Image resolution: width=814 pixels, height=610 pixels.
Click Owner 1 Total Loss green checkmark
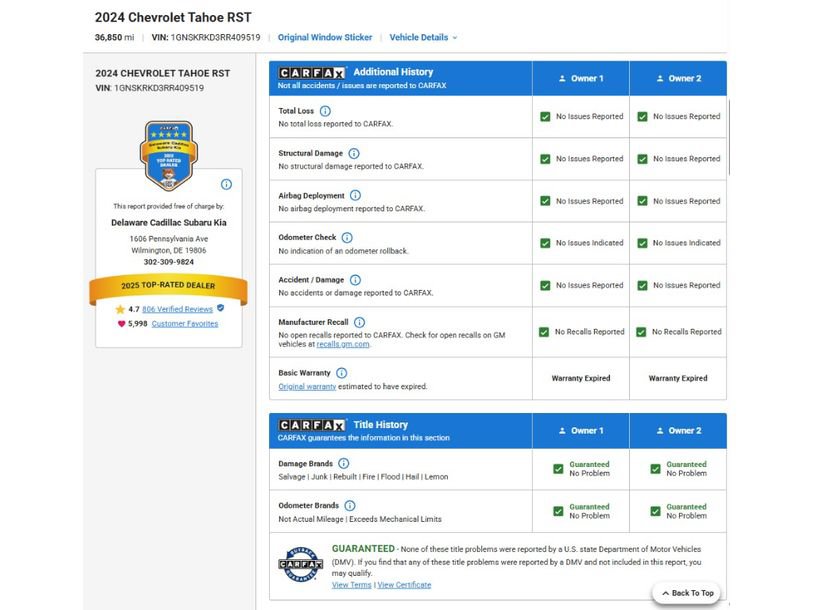[x=545, y=117]
